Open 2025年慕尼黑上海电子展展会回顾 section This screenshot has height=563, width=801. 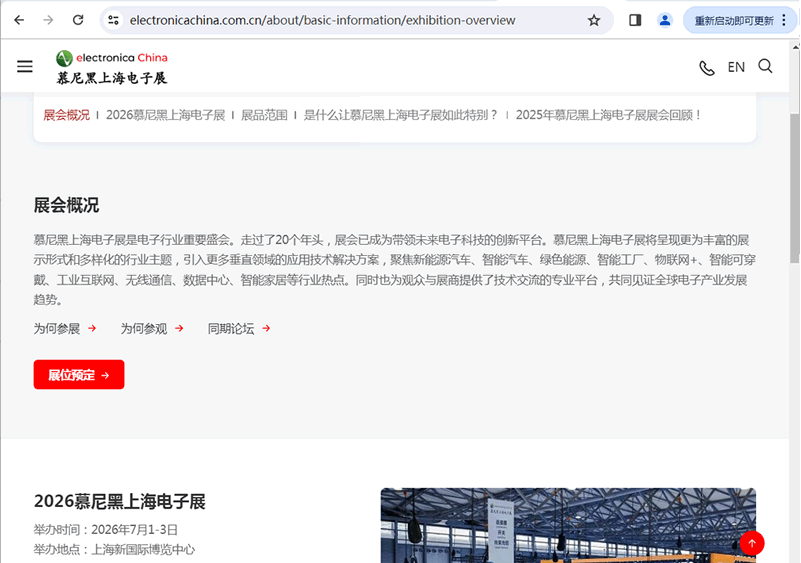pyautogui.click(x=608, y=115)
